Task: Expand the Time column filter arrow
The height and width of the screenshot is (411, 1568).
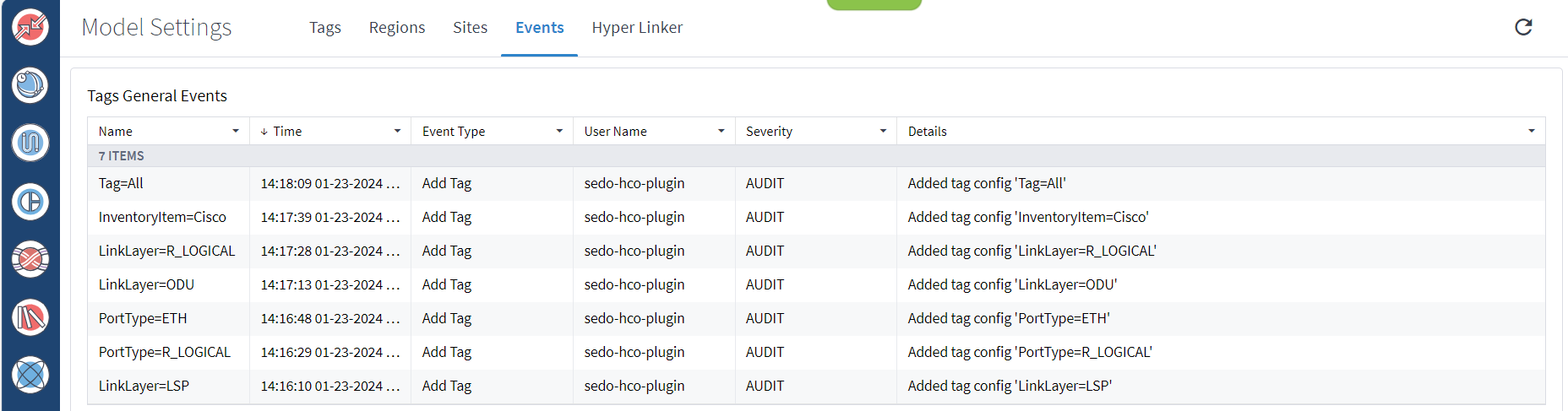Action: (x=397, y=132)
